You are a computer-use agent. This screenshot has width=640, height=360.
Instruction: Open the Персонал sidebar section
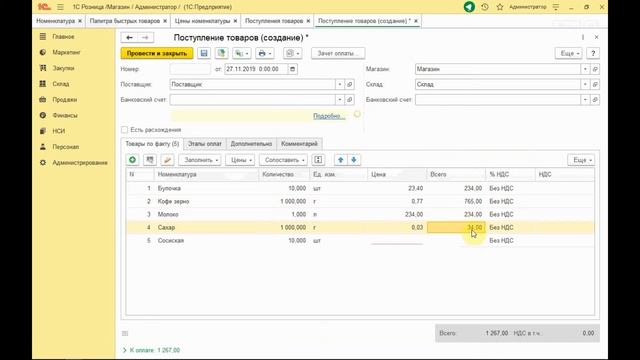pos(65,147)
